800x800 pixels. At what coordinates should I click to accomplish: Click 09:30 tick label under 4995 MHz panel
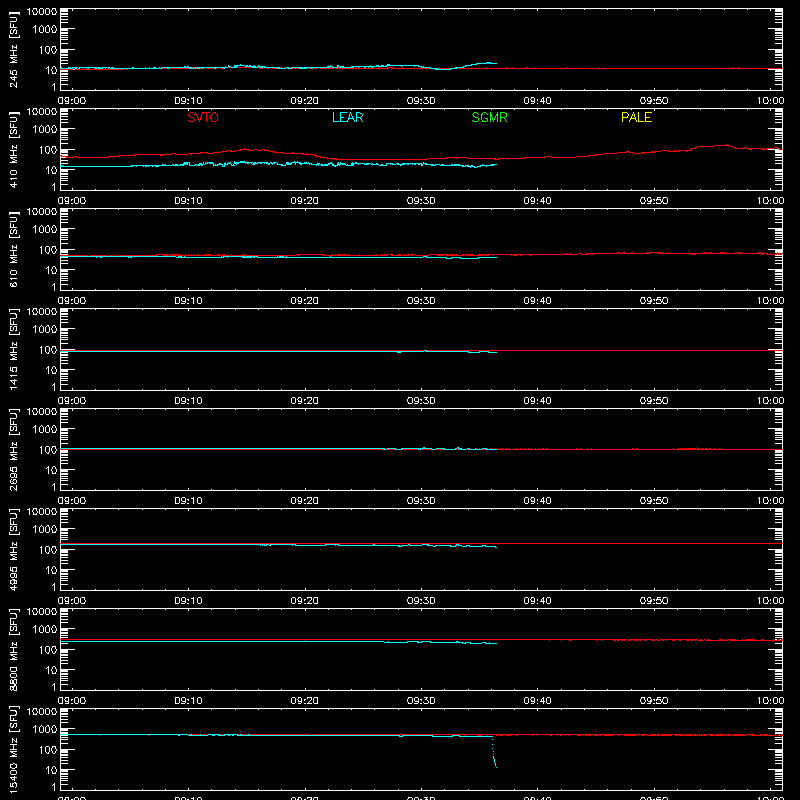pyautogui.click(x=421, y=601)
